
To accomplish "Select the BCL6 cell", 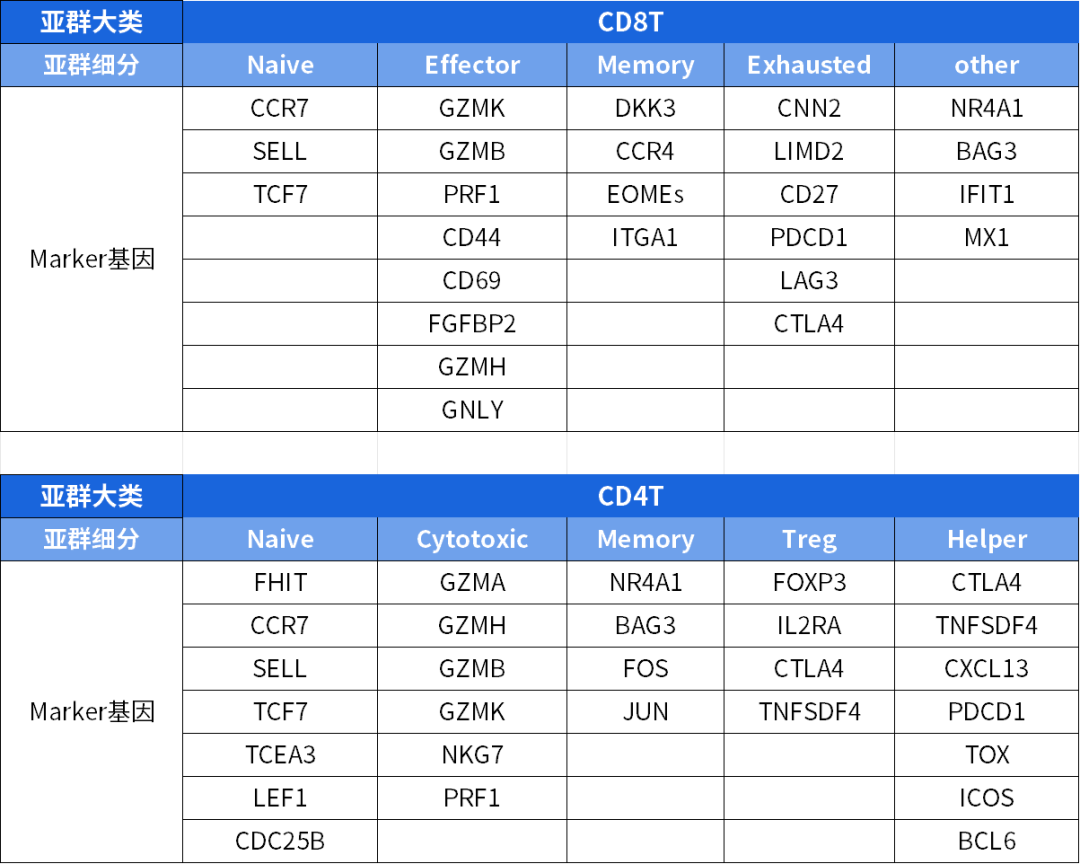I will coord(986,841).
